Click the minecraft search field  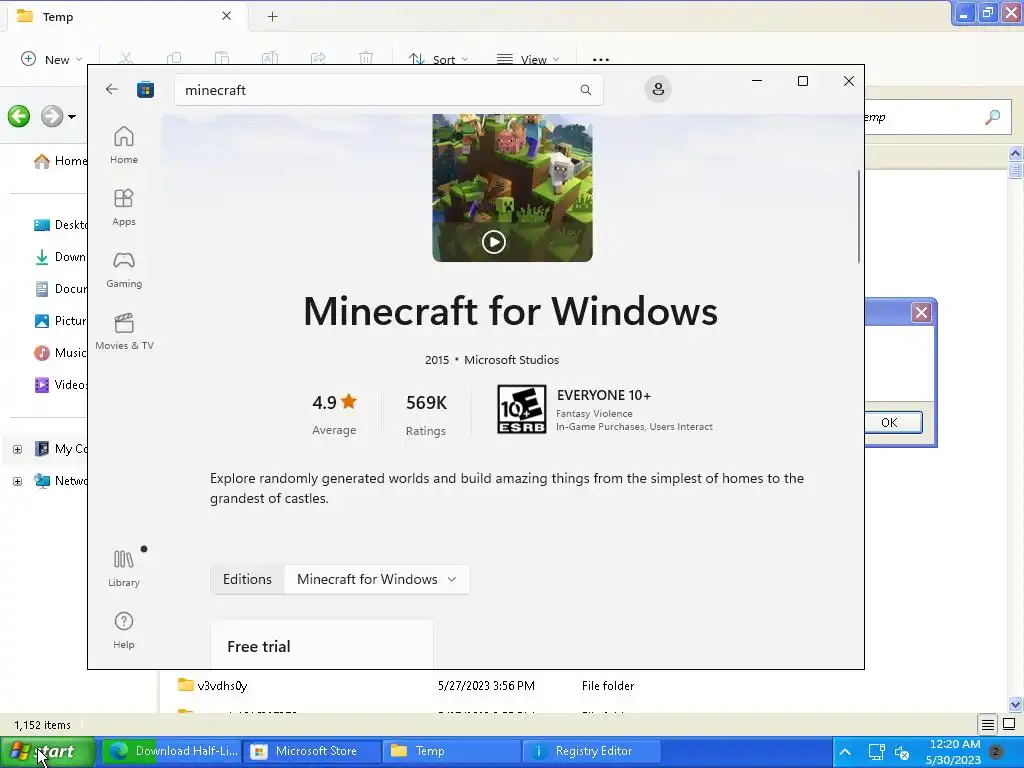[x=389, y=90]
